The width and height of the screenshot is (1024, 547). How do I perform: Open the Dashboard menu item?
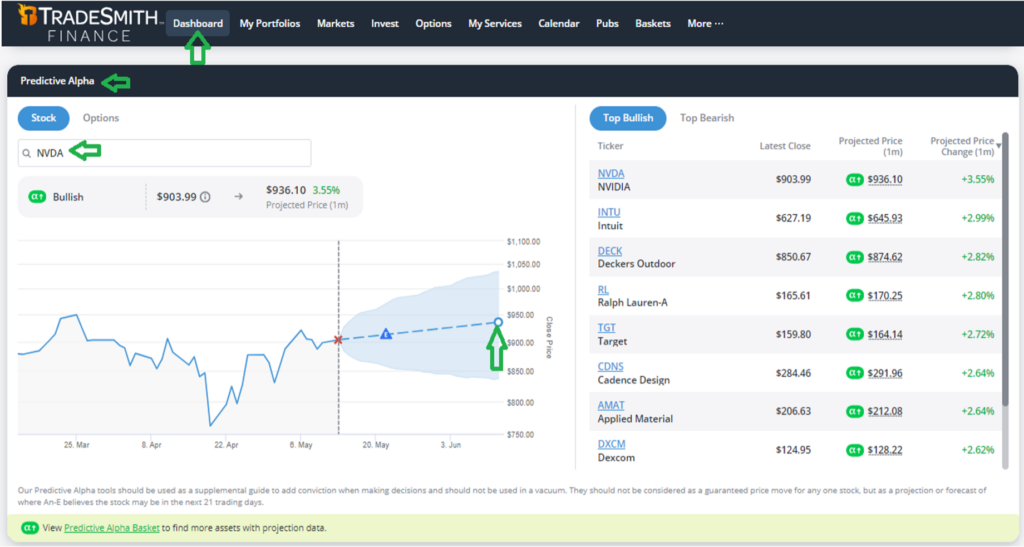pos(198,23)
